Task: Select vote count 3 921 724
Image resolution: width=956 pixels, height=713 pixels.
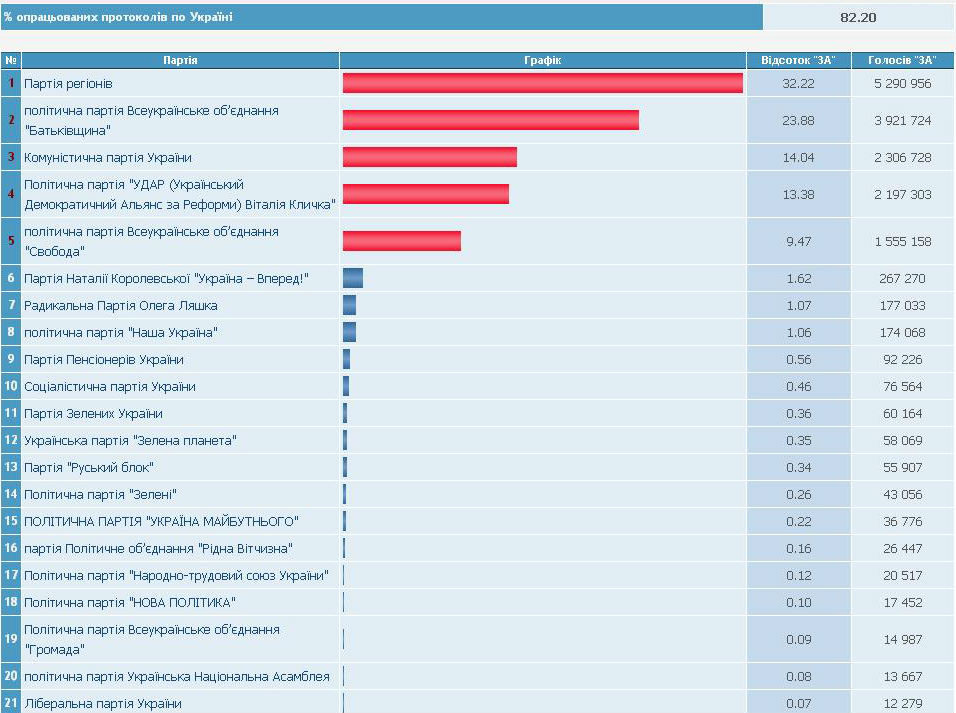Action: point(902,121)
